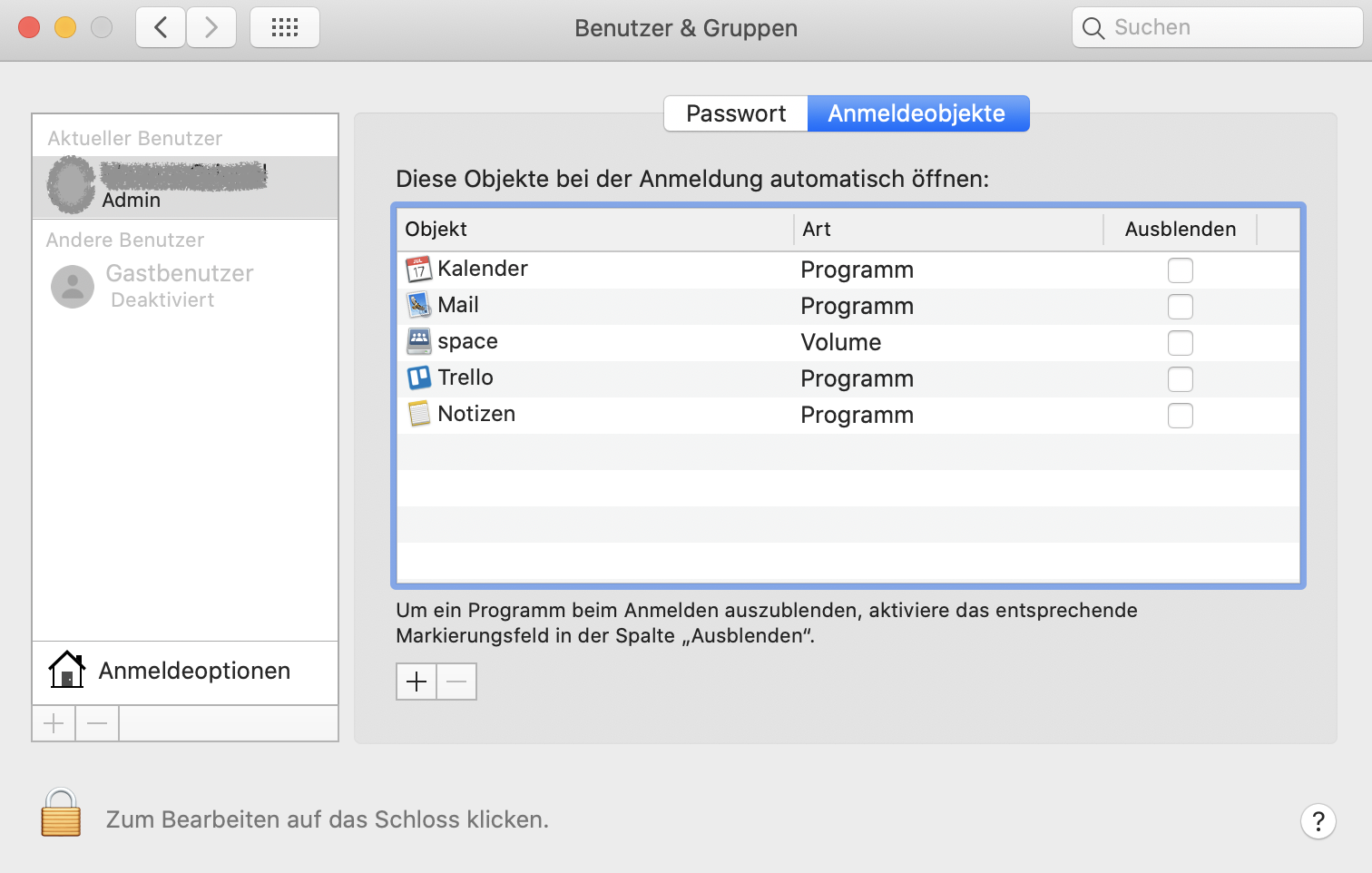
Task: Click the Kalender app icon in the list
Action: pos(418,269)
